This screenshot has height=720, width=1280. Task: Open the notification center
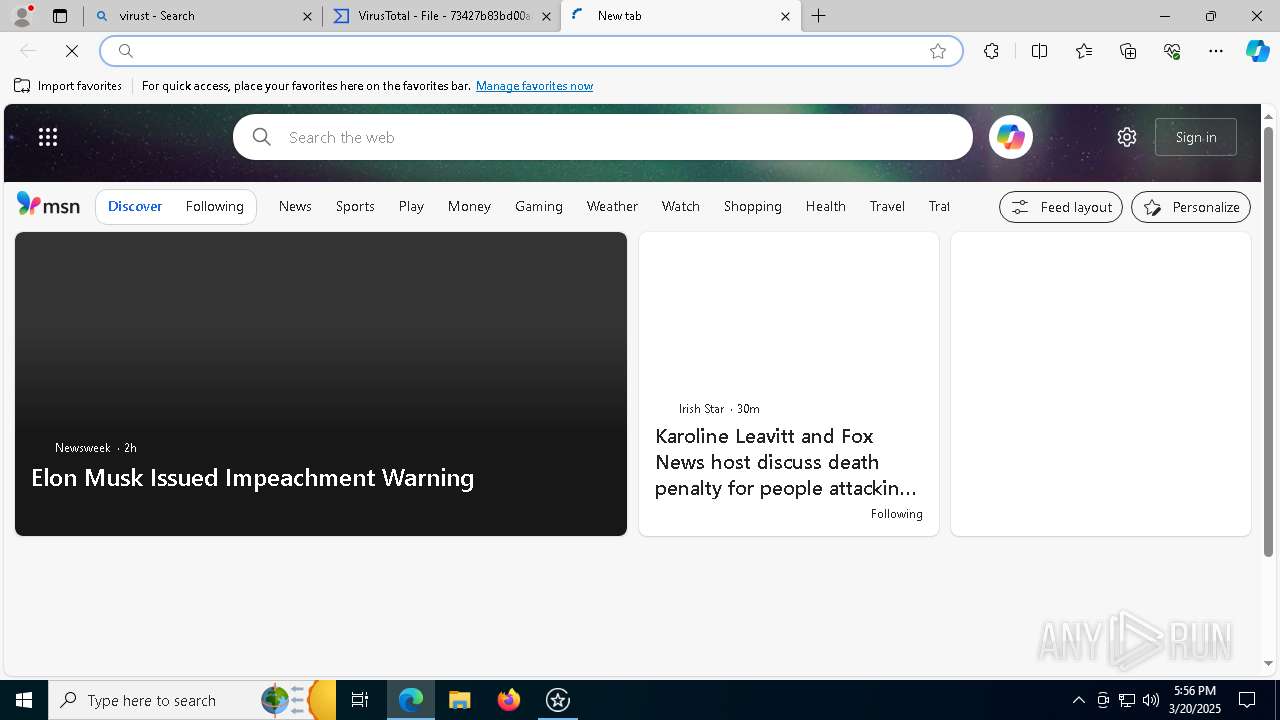pyautogui.click(x=1247, y=700)
